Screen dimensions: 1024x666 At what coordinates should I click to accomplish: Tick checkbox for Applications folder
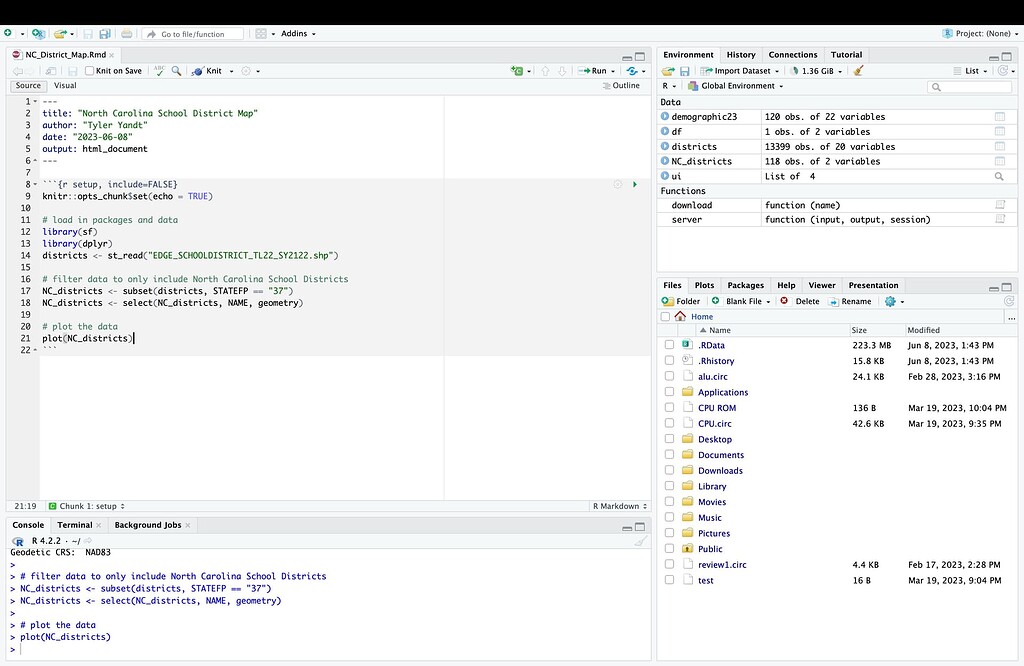(669, 392)
